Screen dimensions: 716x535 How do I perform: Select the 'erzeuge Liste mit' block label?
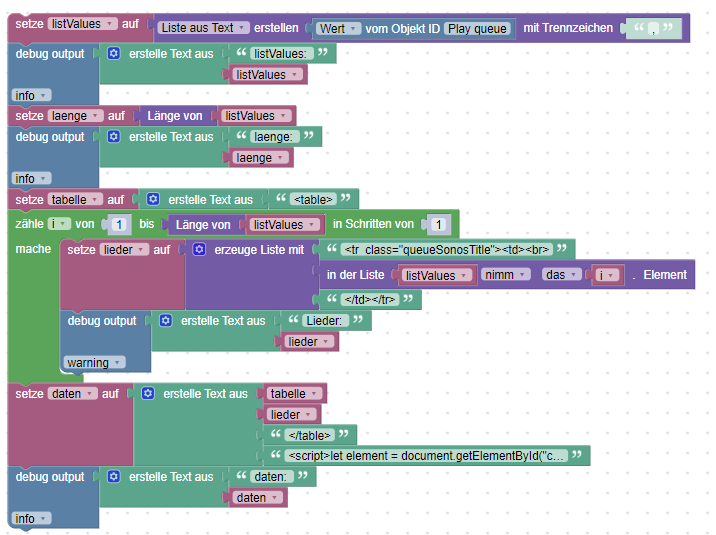tap(259, 250)
